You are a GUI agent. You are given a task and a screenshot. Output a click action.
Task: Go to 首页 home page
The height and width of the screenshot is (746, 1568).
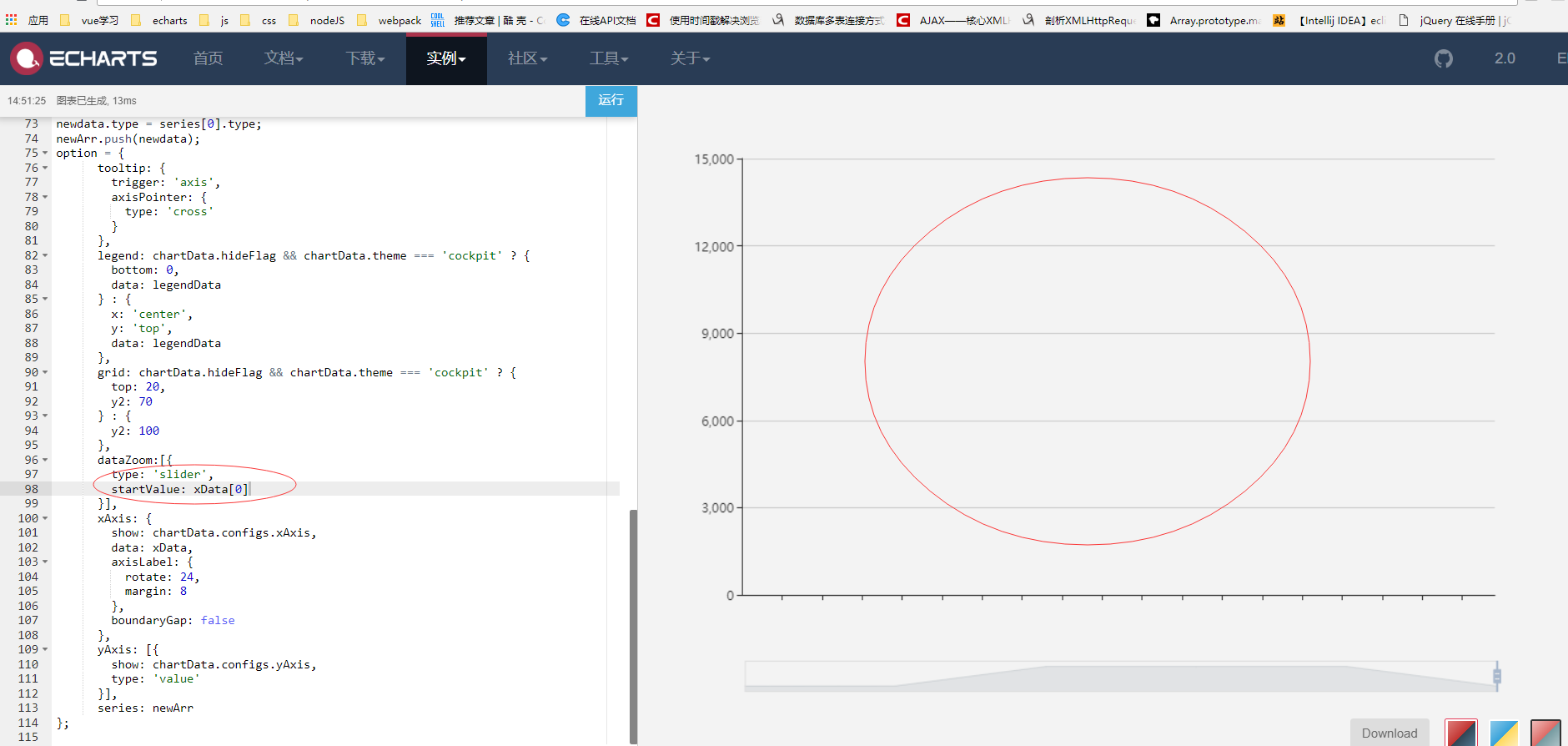(209, 58)
